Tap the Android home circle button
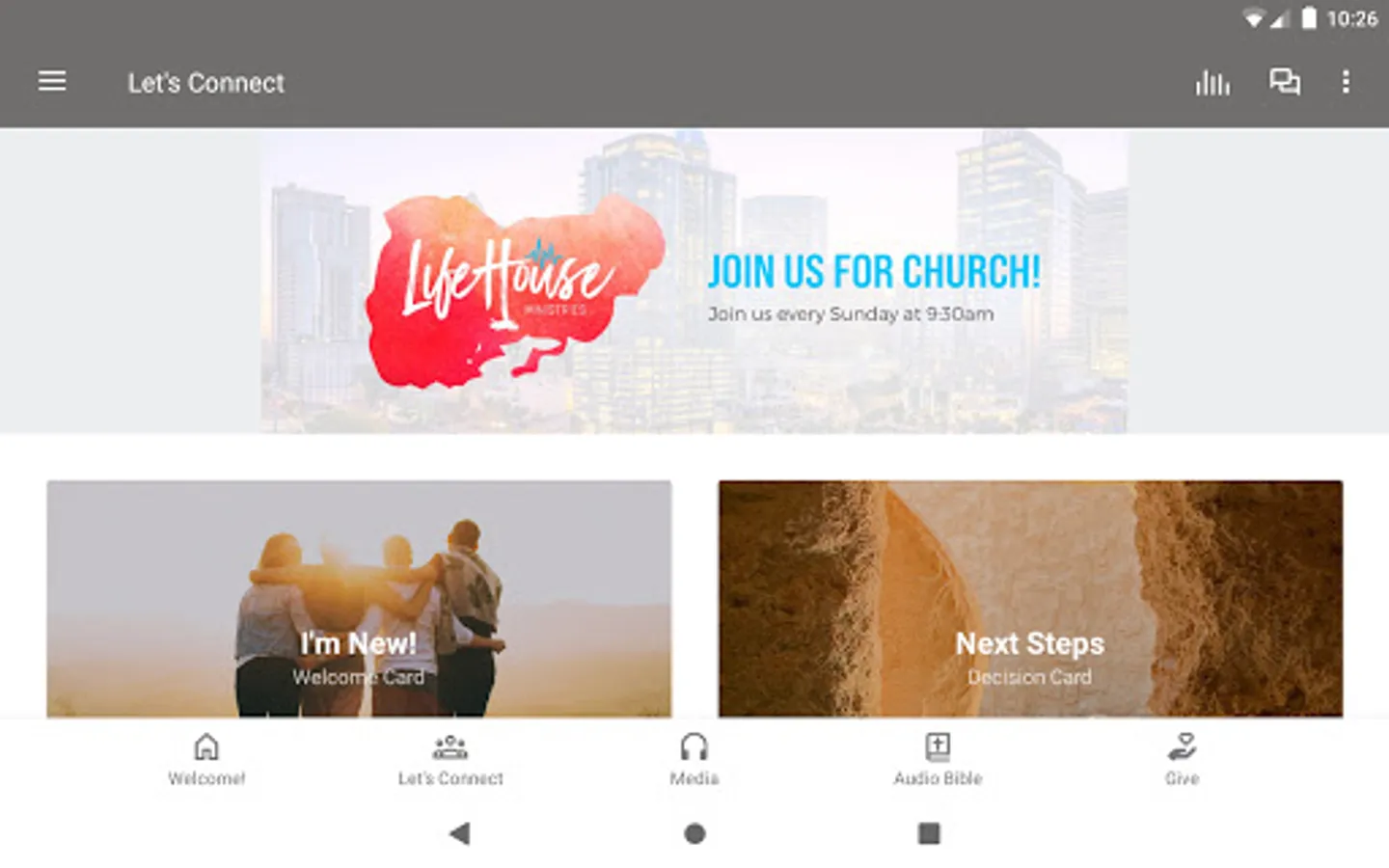 tap(694, 833)
